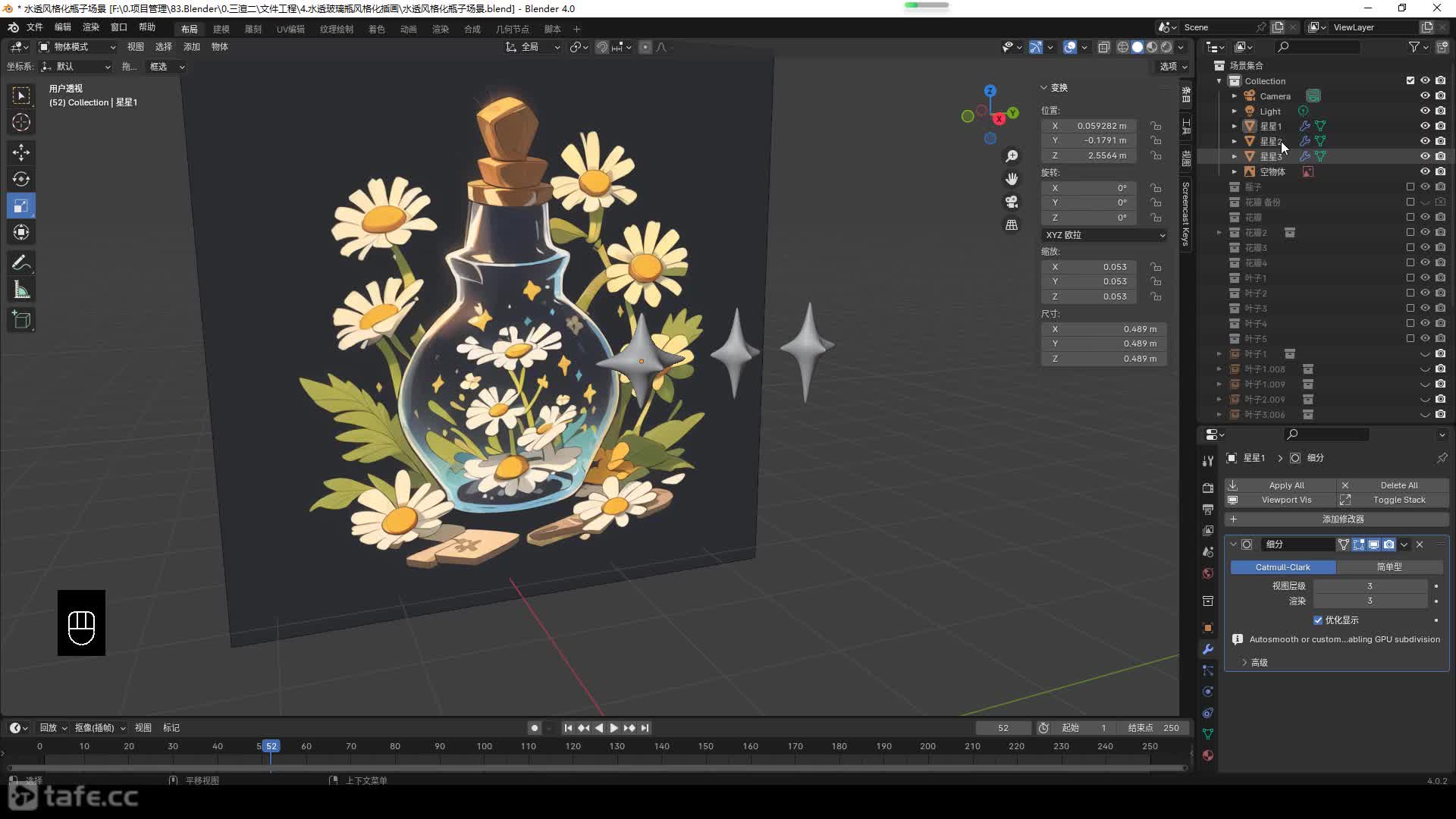Switch to the 几何节点 workspace tab
The height and width of the screenshot is (819, 1456).
[x=513, y=29]
